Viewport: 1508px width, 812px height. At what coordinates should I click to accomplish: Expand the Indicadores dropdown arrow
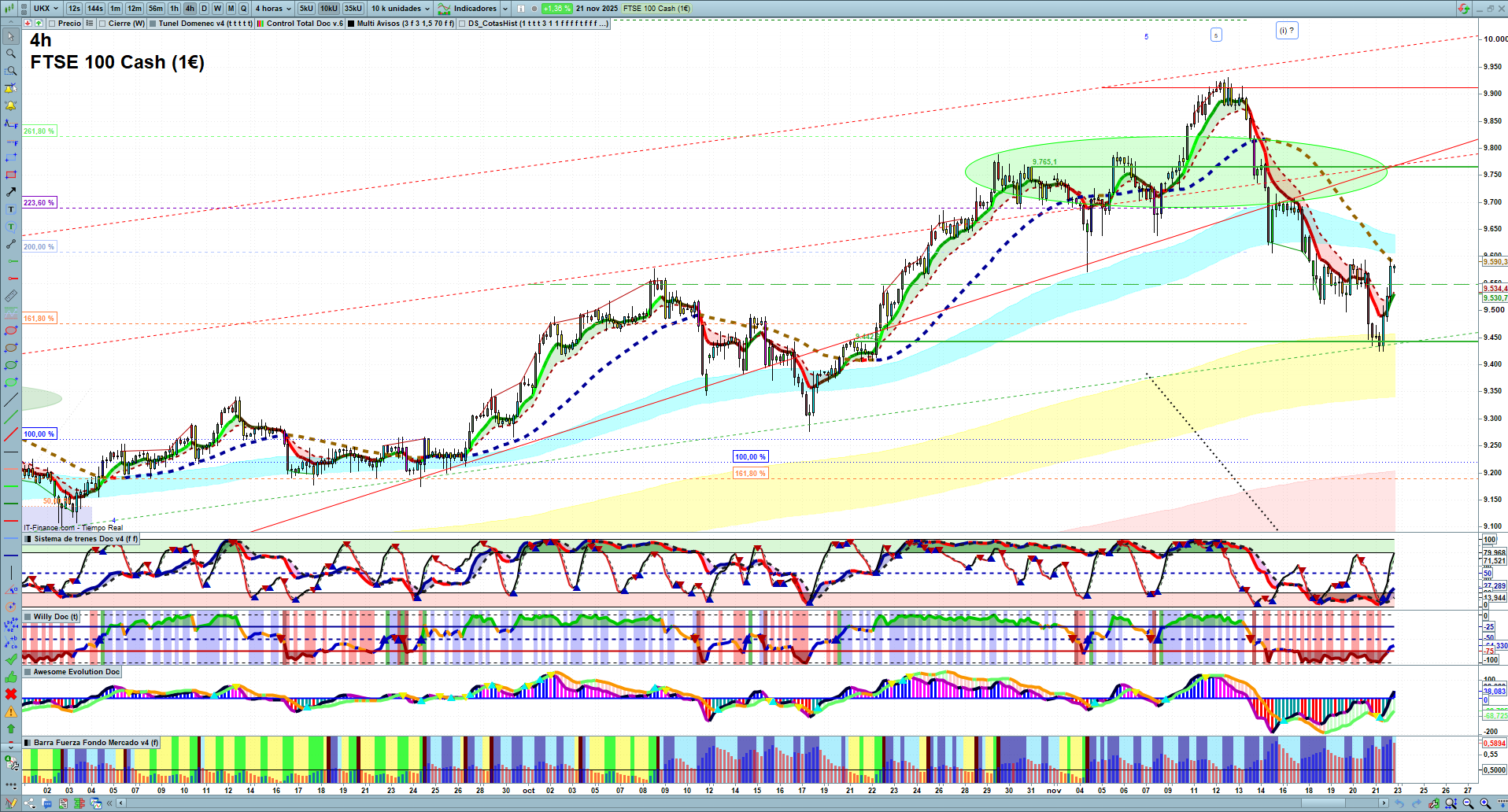click(505, 9)
